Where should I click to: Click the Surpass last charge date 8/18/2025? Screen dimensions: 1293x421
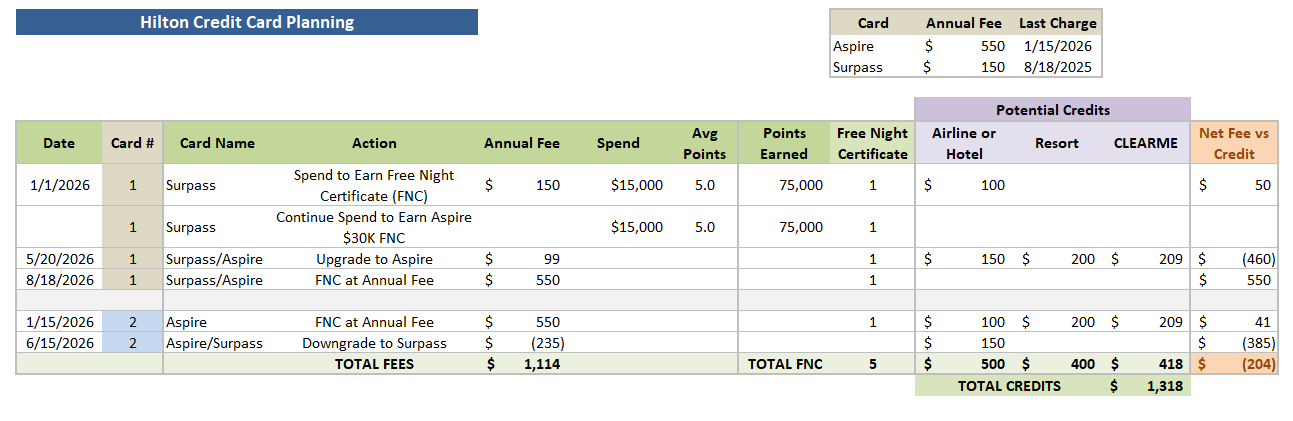coord(1058,67)
